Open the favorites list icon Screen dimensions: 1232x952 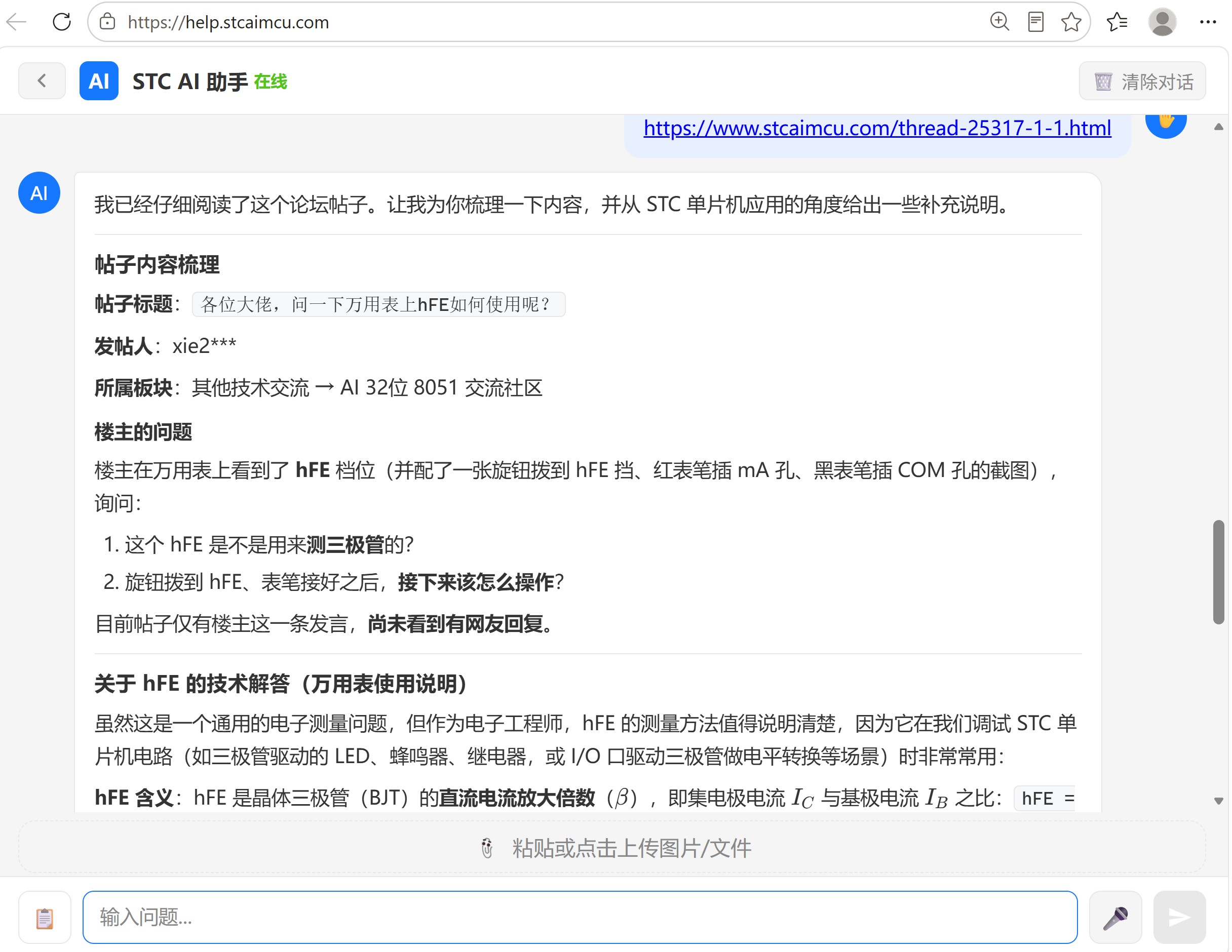pos(1116,22)
